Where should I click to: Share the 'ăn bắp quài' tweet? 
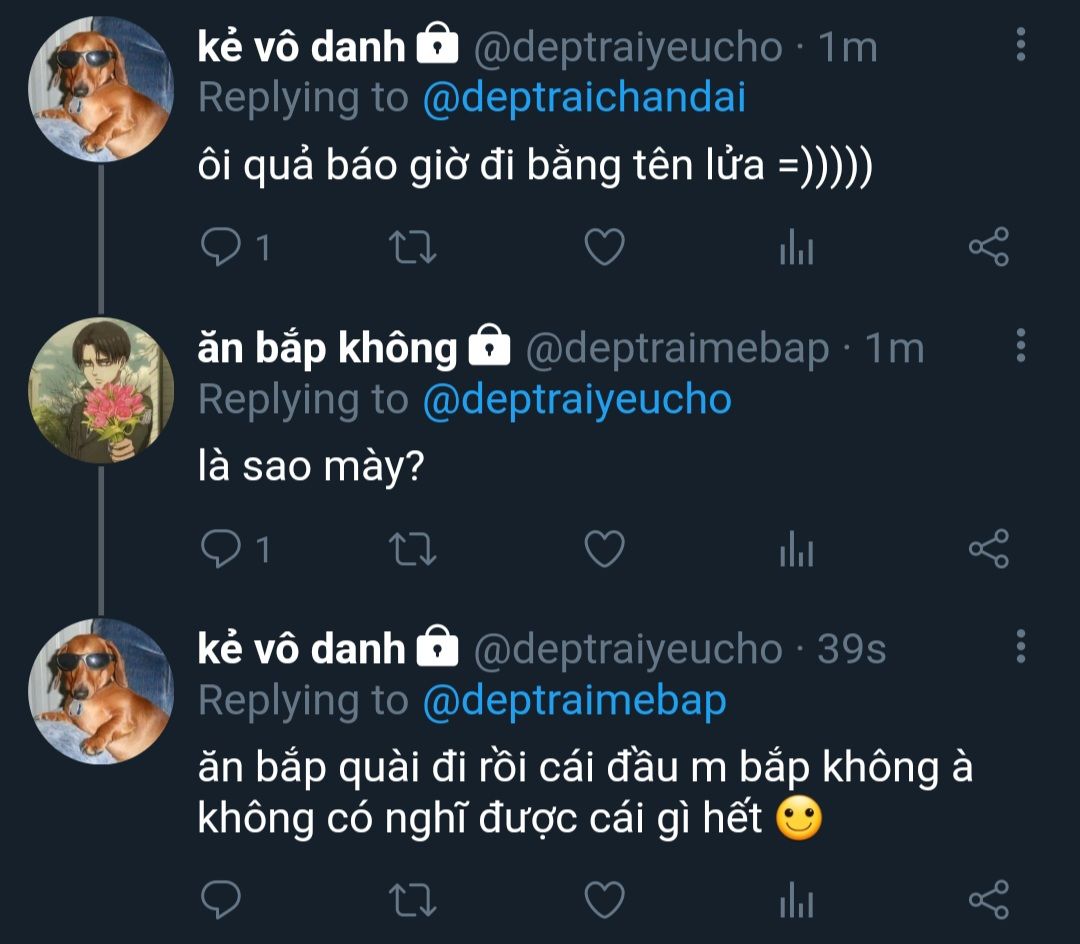coord(989,899)
